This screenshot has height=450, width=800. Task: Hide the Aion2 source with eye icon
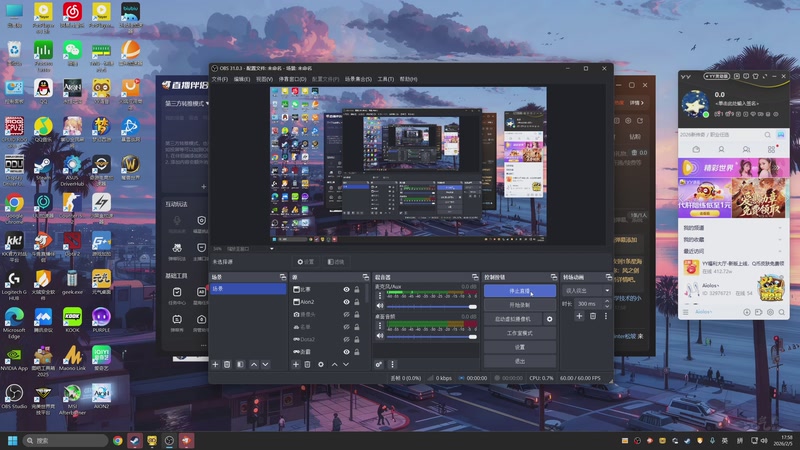(x=346, y=302)
